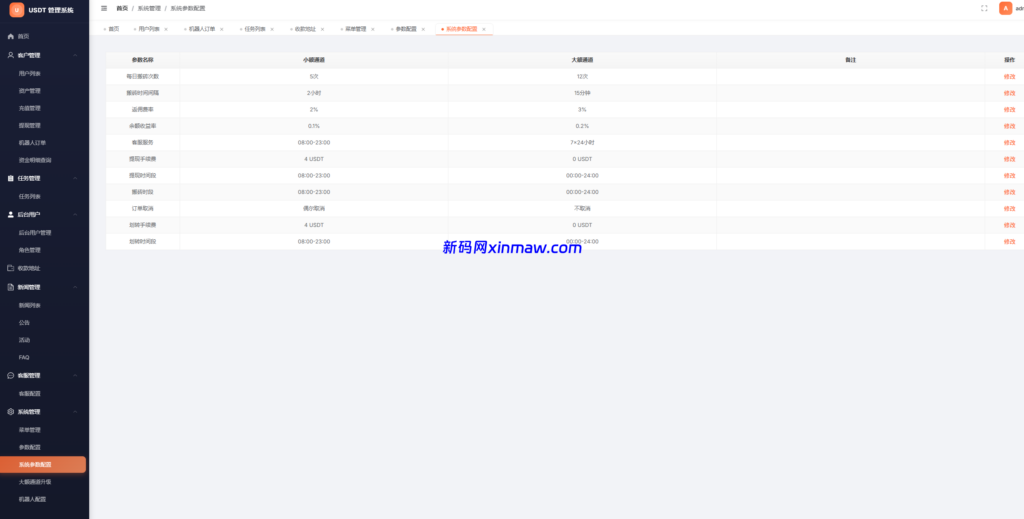This screenshot has height=519, width=1024.
Task: Switch to the 参数配置 tab
Action: click(406, 29)
